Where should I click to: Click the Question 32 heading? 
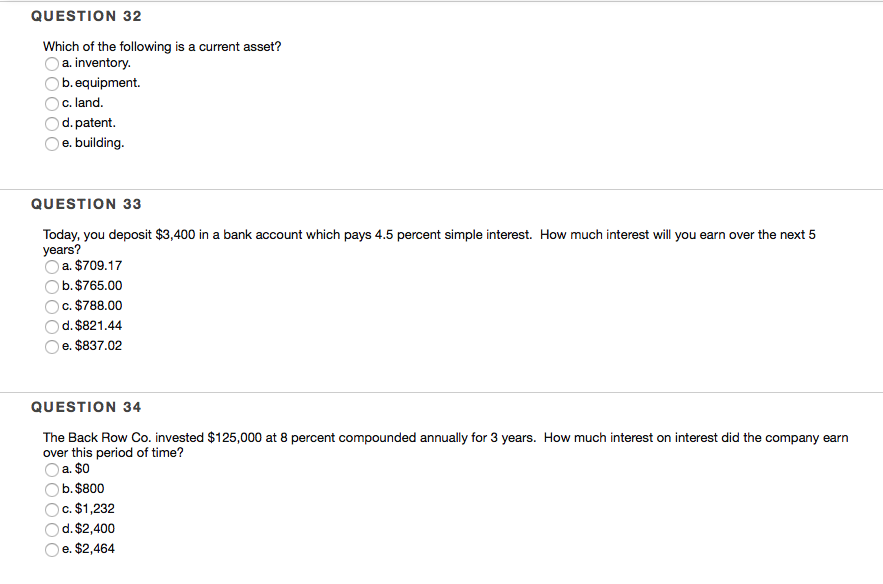[x=86, y=16]
